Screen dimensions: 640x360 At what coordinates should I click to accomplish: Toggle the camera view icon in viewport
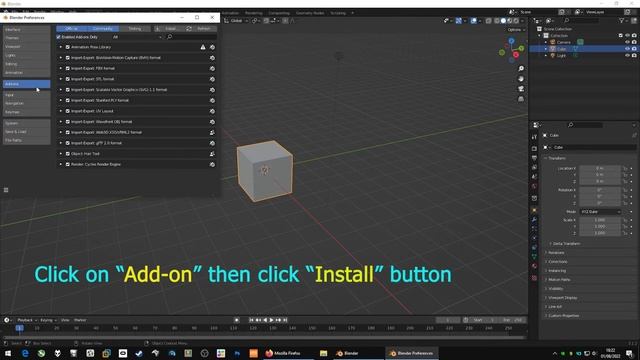click(521, 89)
